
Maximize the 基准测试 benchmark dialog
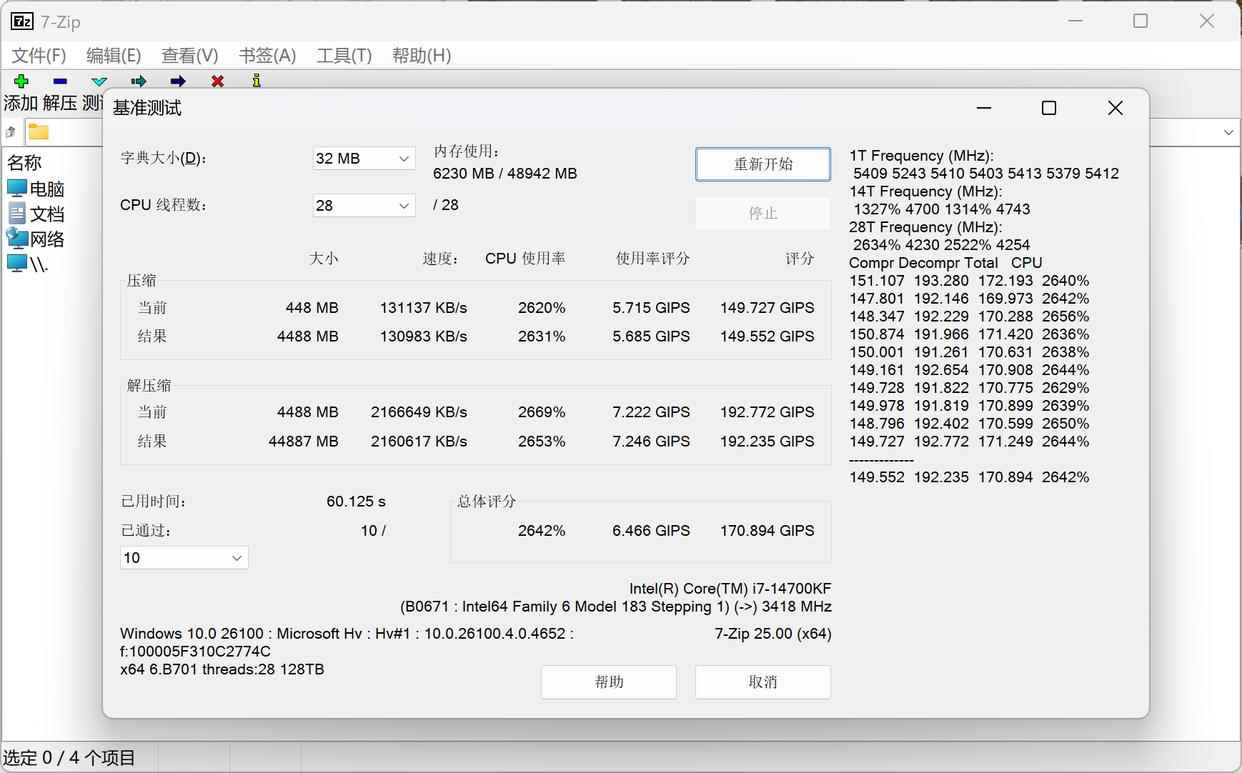1049,108
